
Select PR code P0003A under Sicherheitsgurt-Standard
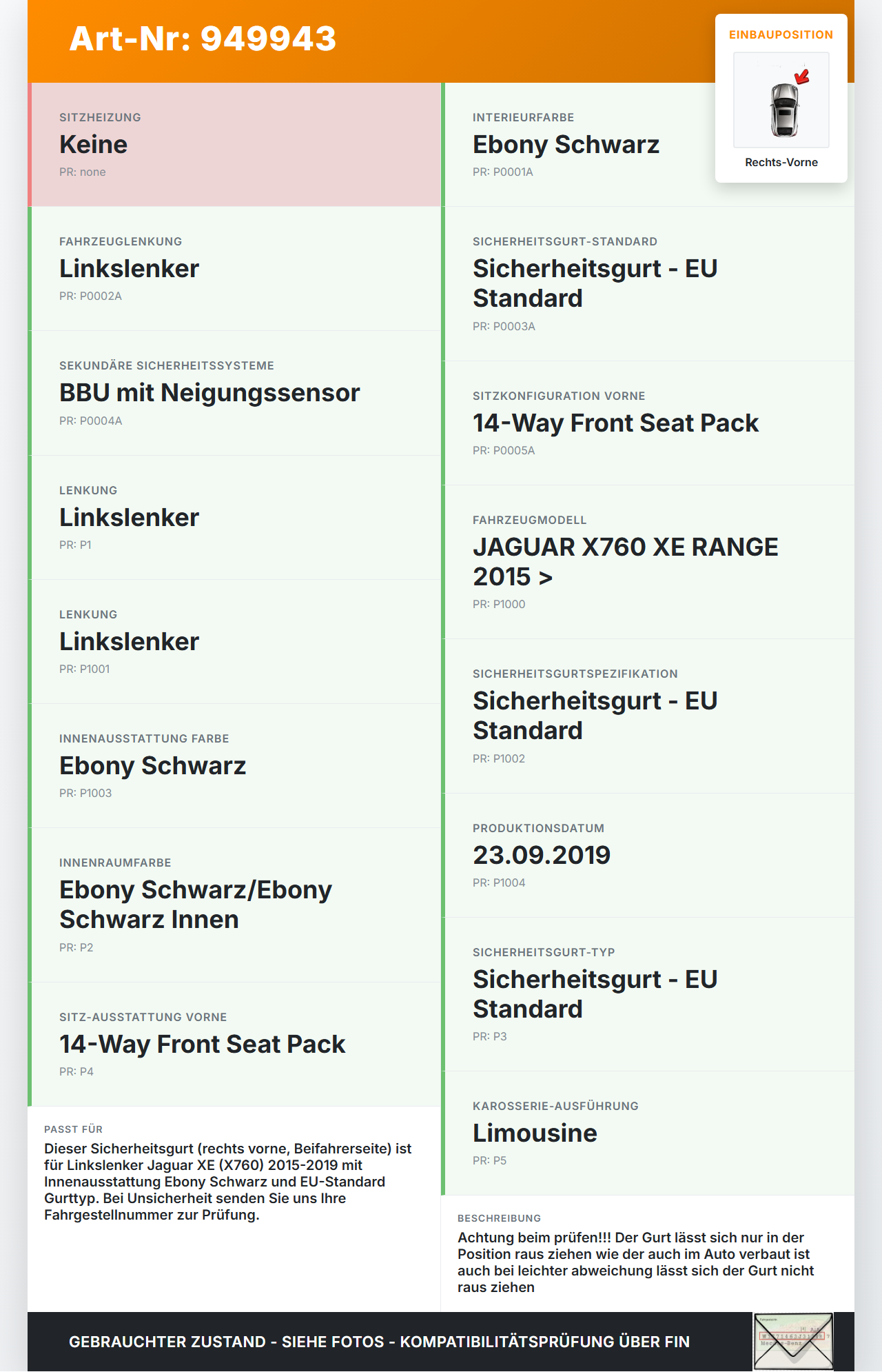coord(504,326)
